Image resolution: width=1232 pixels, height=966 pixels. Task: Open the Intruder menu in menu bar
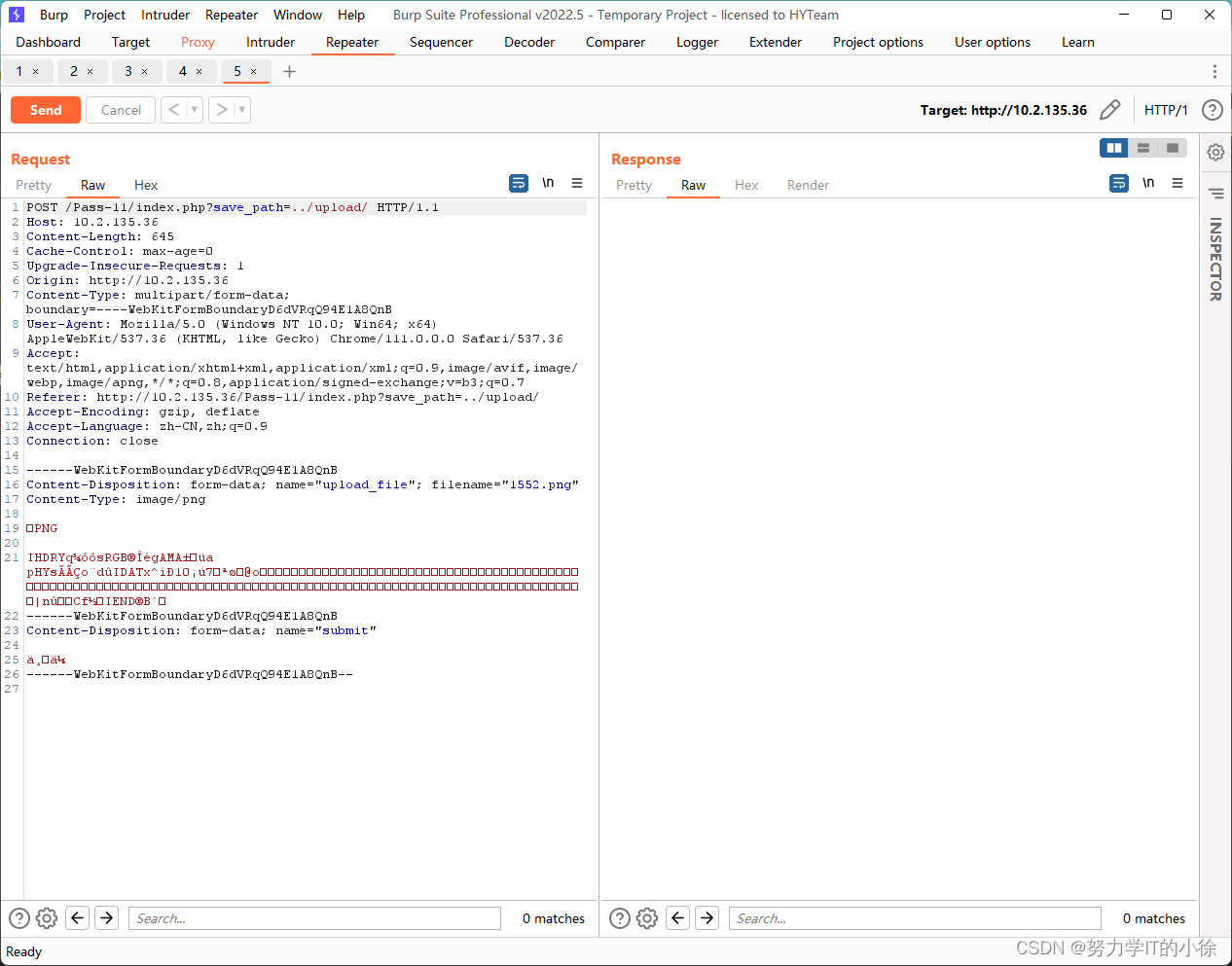click(x=165, y=15)
